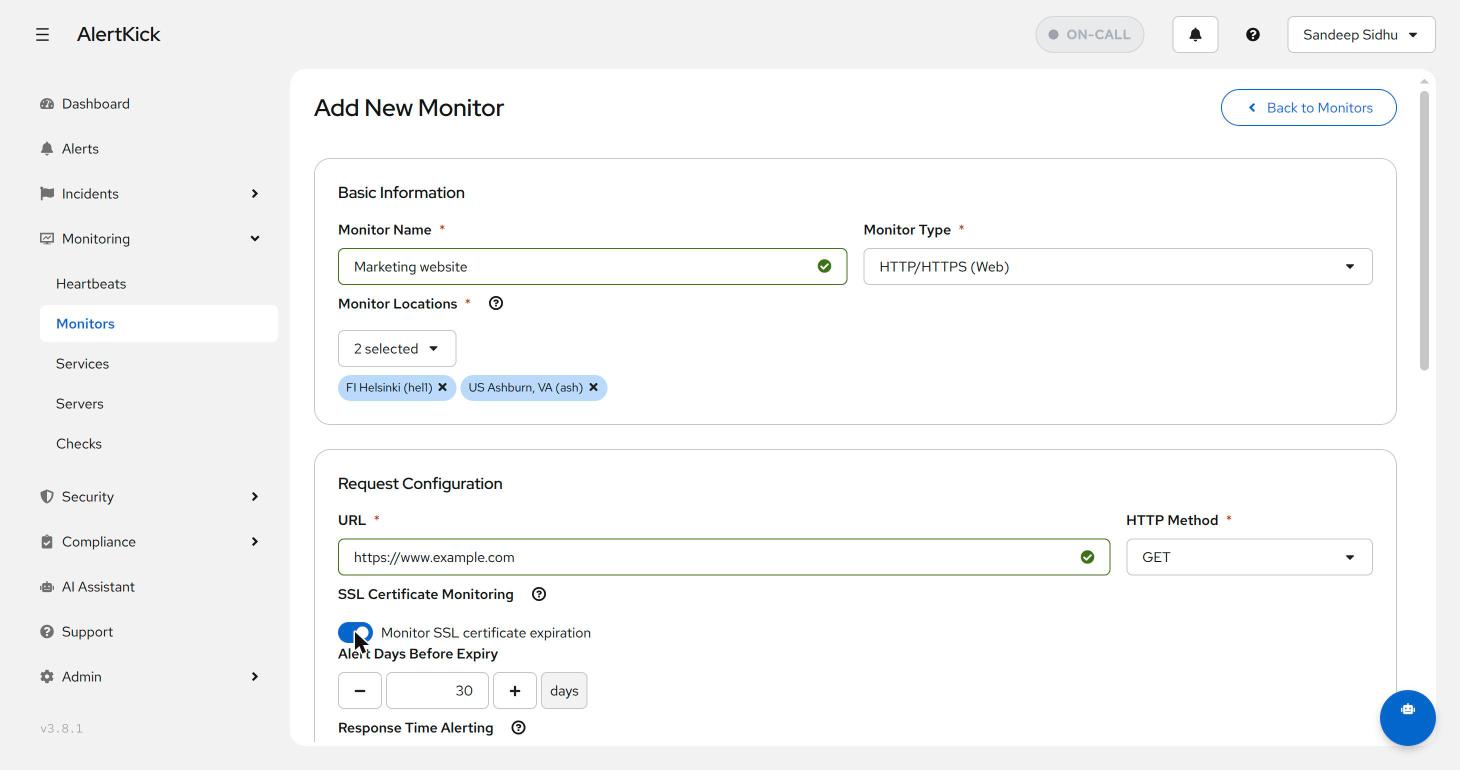1460x770 pixels.
Task: Open the chat assistant floating button
Action: pyautogui.click(x=1408, y=718)
